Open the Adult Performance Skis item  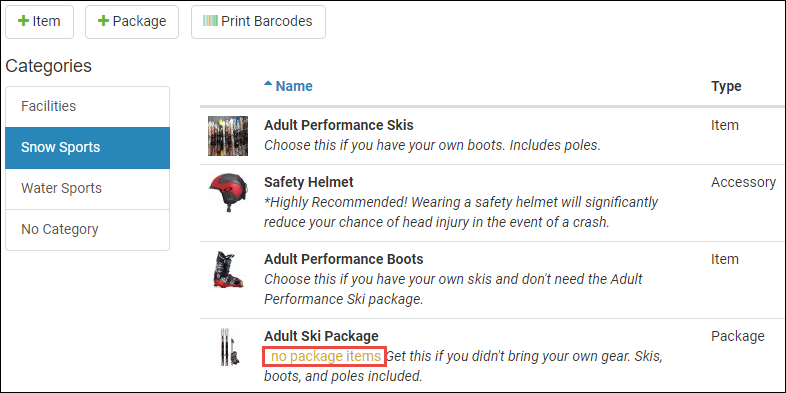pos(339,125)
